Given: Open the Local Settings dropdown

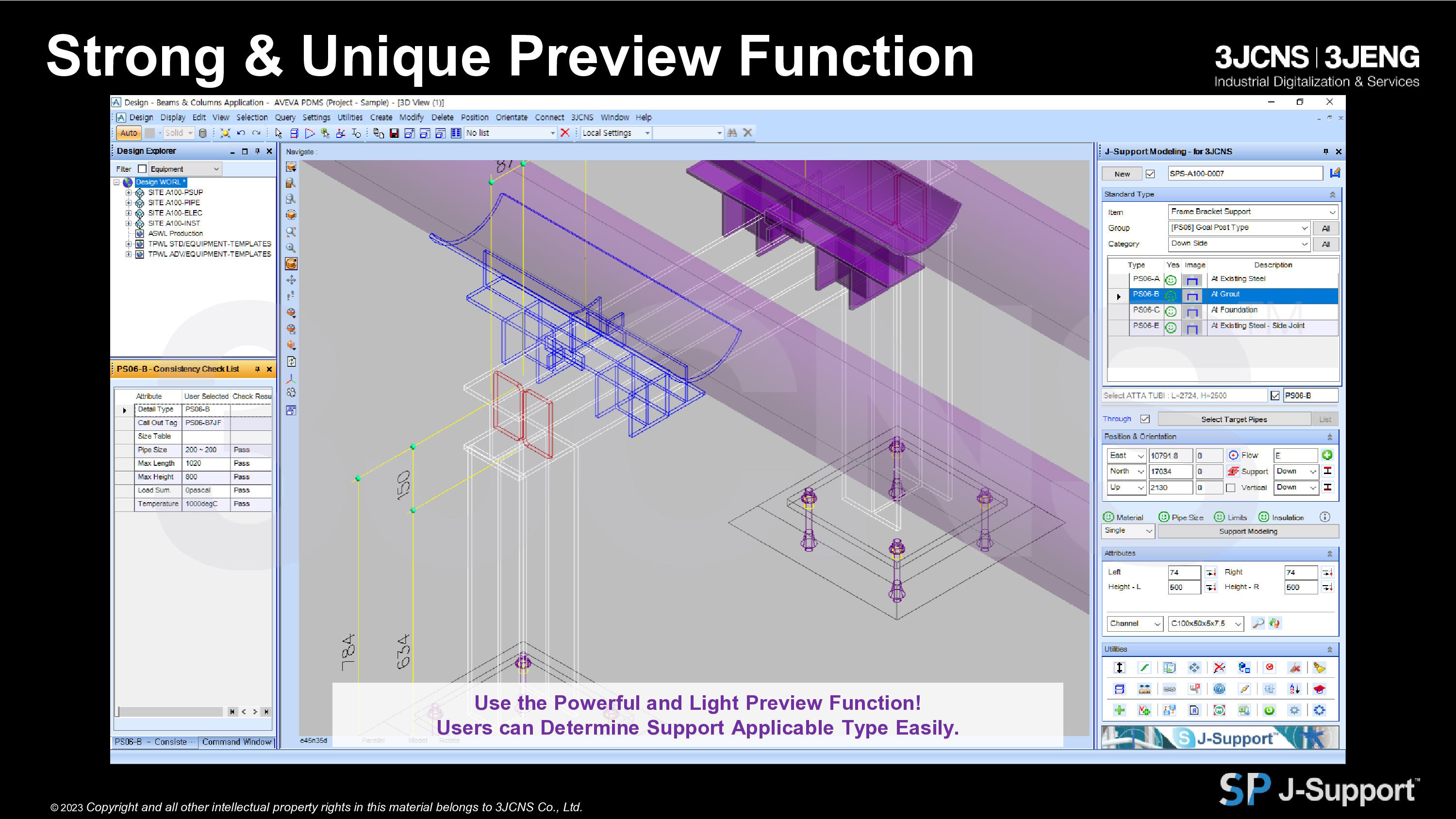Looking at the screenshot, I should coord(616,133).
